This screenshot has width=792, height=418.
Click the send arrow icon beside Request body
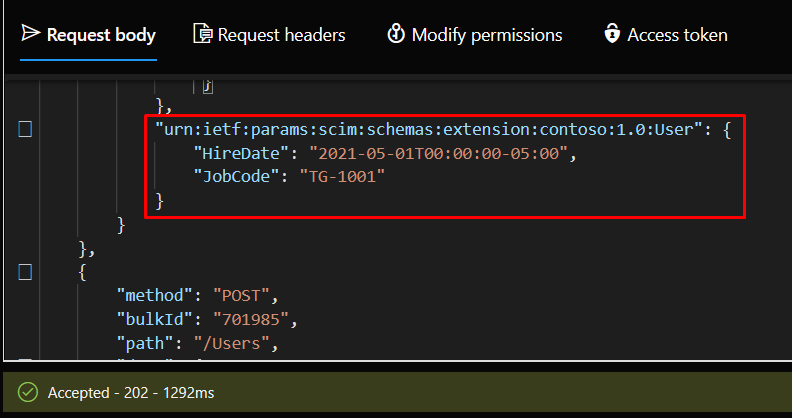point(30,35)
